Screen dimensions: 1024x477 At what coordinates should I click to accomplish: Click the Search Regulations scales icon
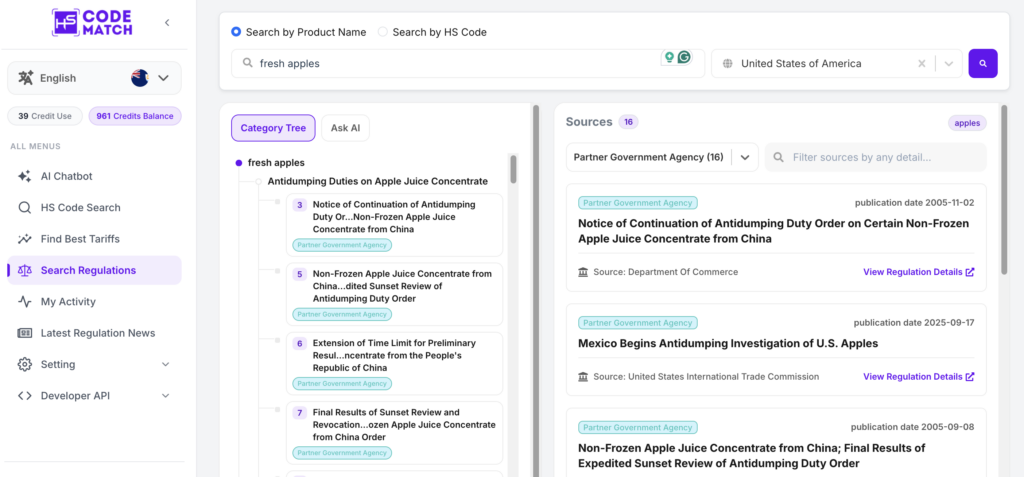tap(24, 271)
